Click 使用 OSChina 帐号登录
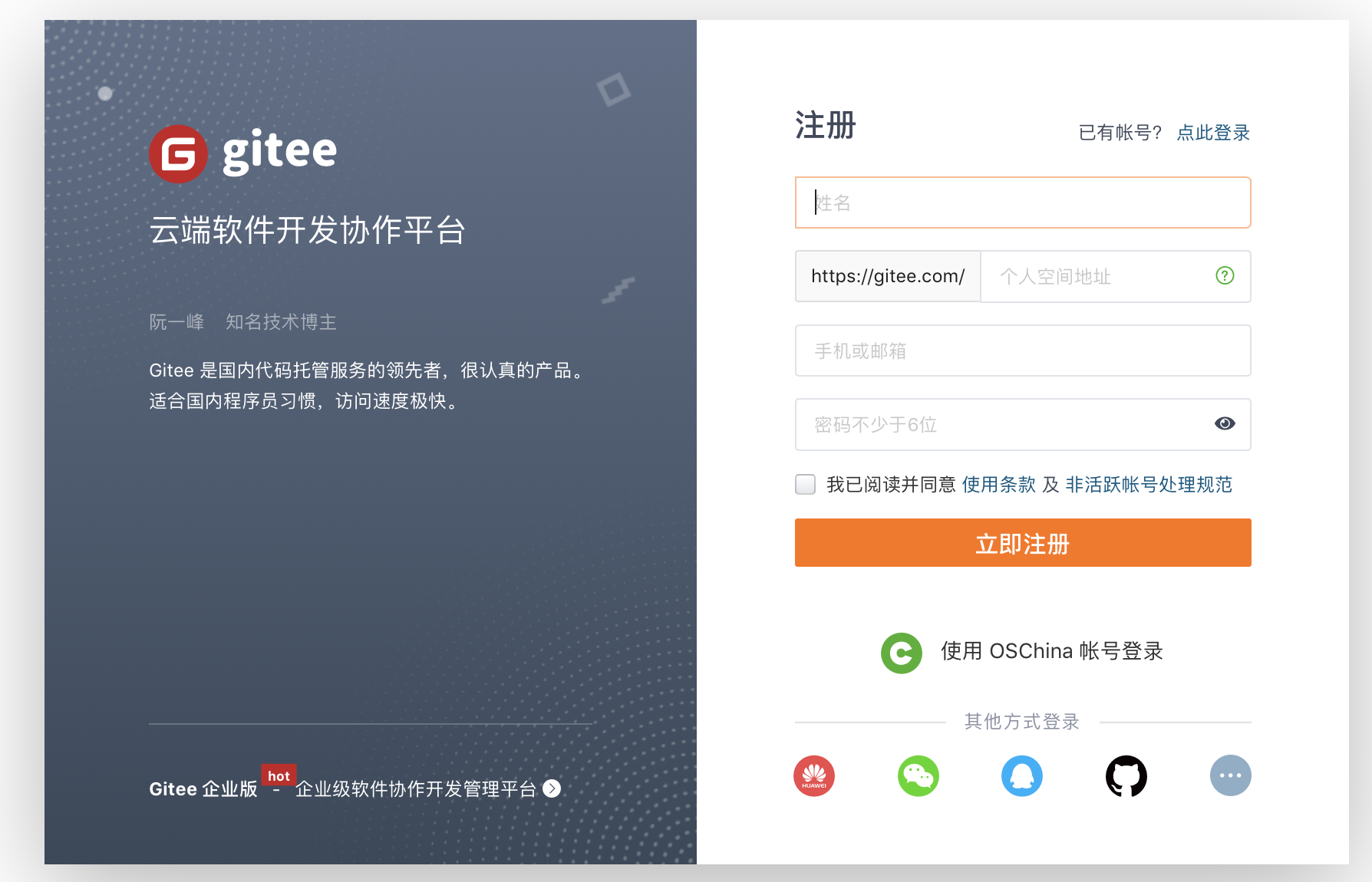Viewport: 1372px width, 882px height. [1052, 651]
